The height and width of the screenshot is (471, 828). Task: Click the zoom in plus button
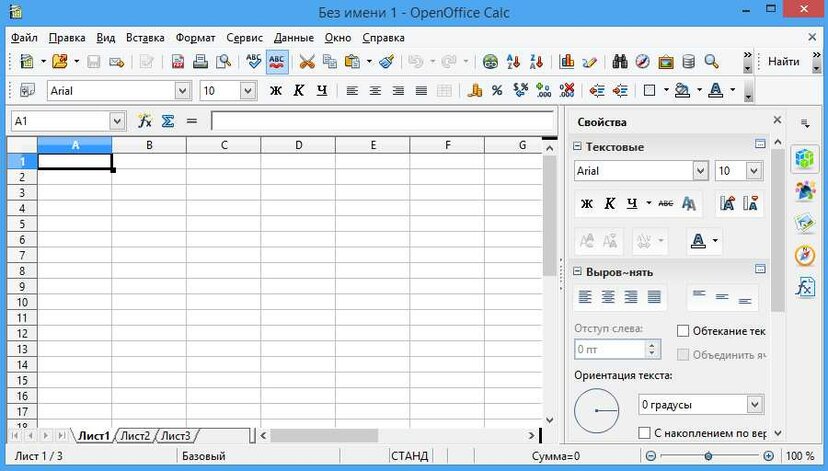tap(768, 456)
